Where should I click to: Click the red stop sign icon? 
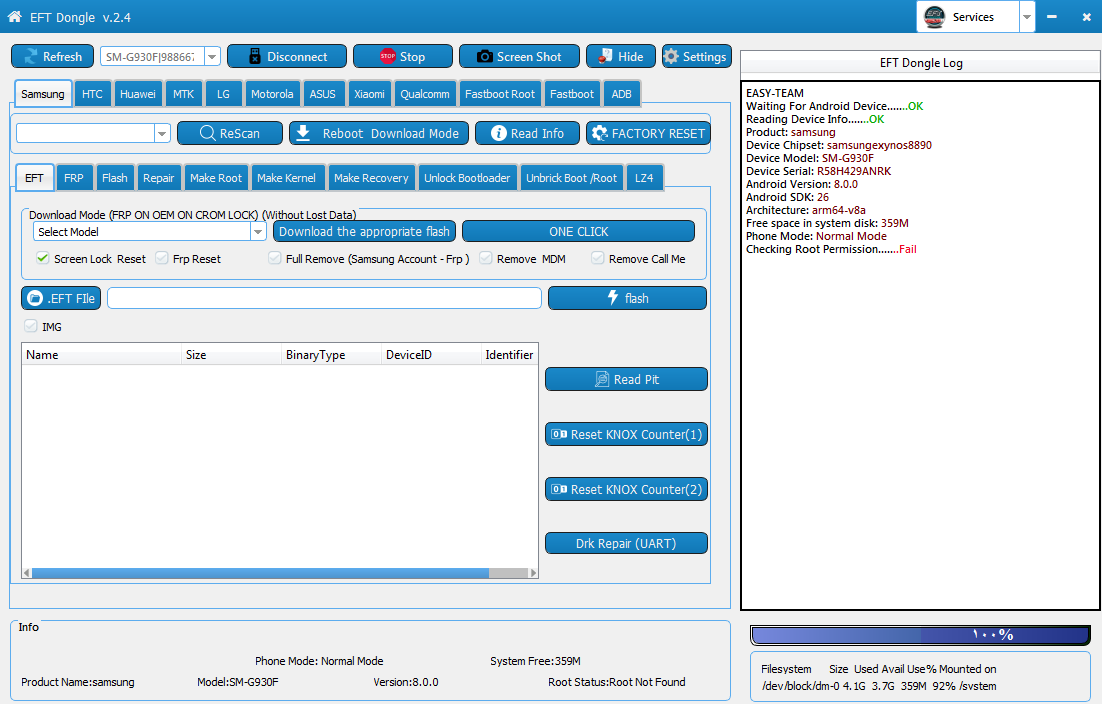(388, 57)
